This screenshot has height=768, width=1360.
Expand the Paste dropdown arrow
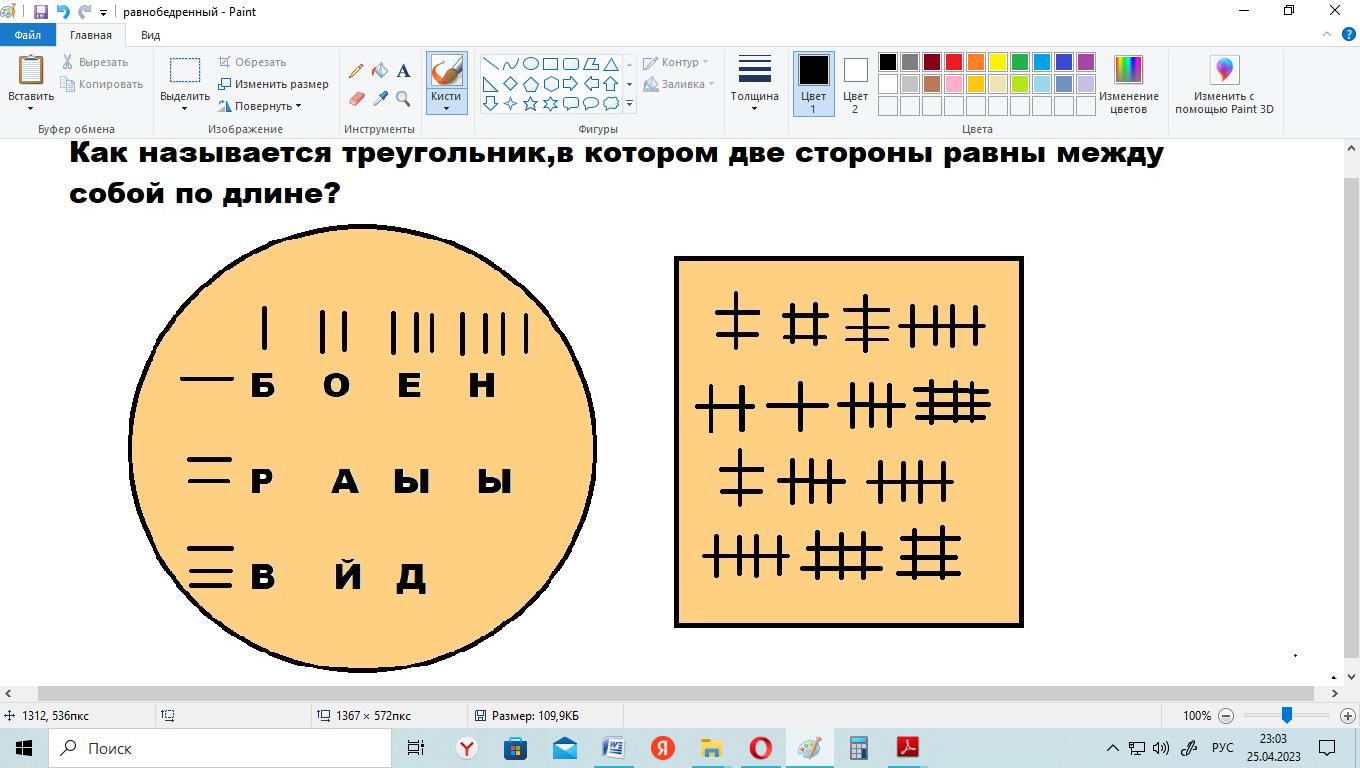coord(31,109)
